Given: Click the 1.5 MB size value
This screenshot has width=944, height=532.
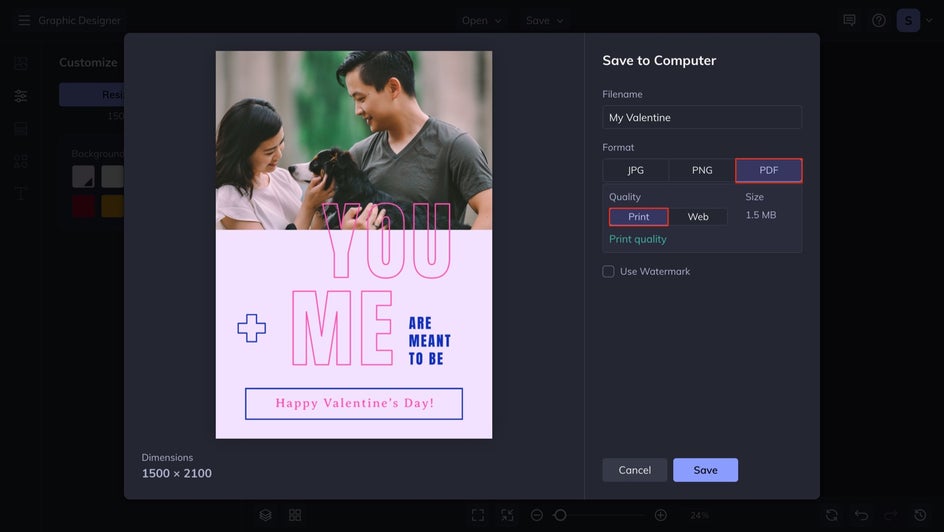Looking at the screenshot, I should (x=761, y=215).
